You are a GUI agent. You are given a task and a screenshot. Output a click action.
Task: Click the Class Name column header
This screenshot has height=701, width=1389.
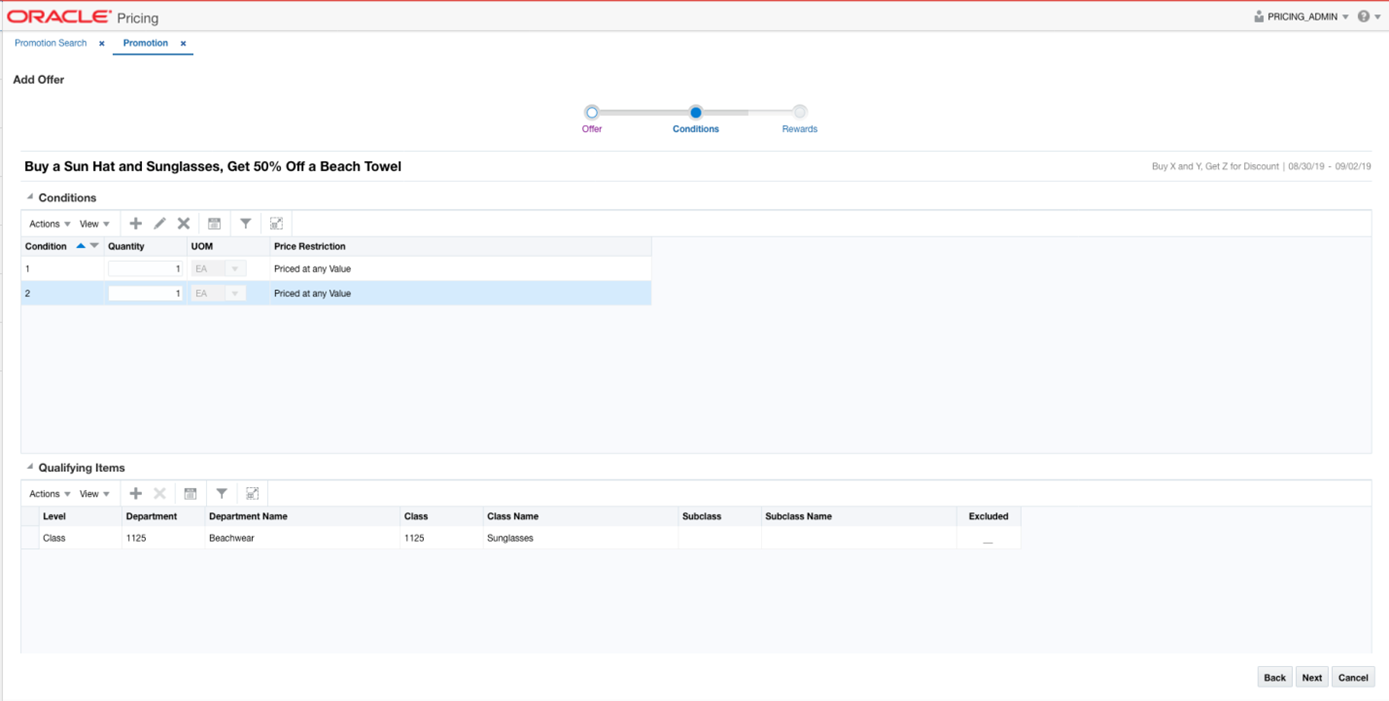pos(580,517)
